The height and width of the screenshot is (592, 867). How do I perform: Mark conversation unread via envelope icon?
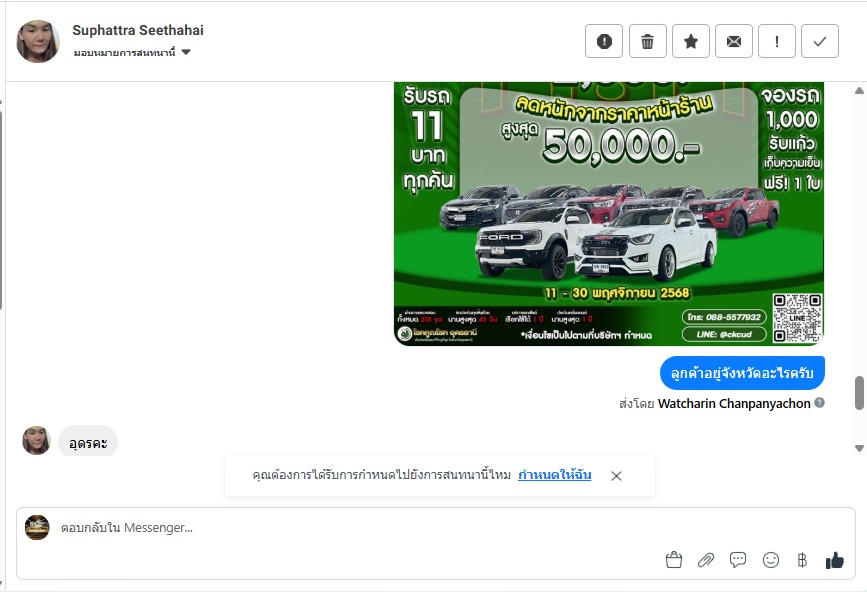pyautogui.click(x=734, y=41)
